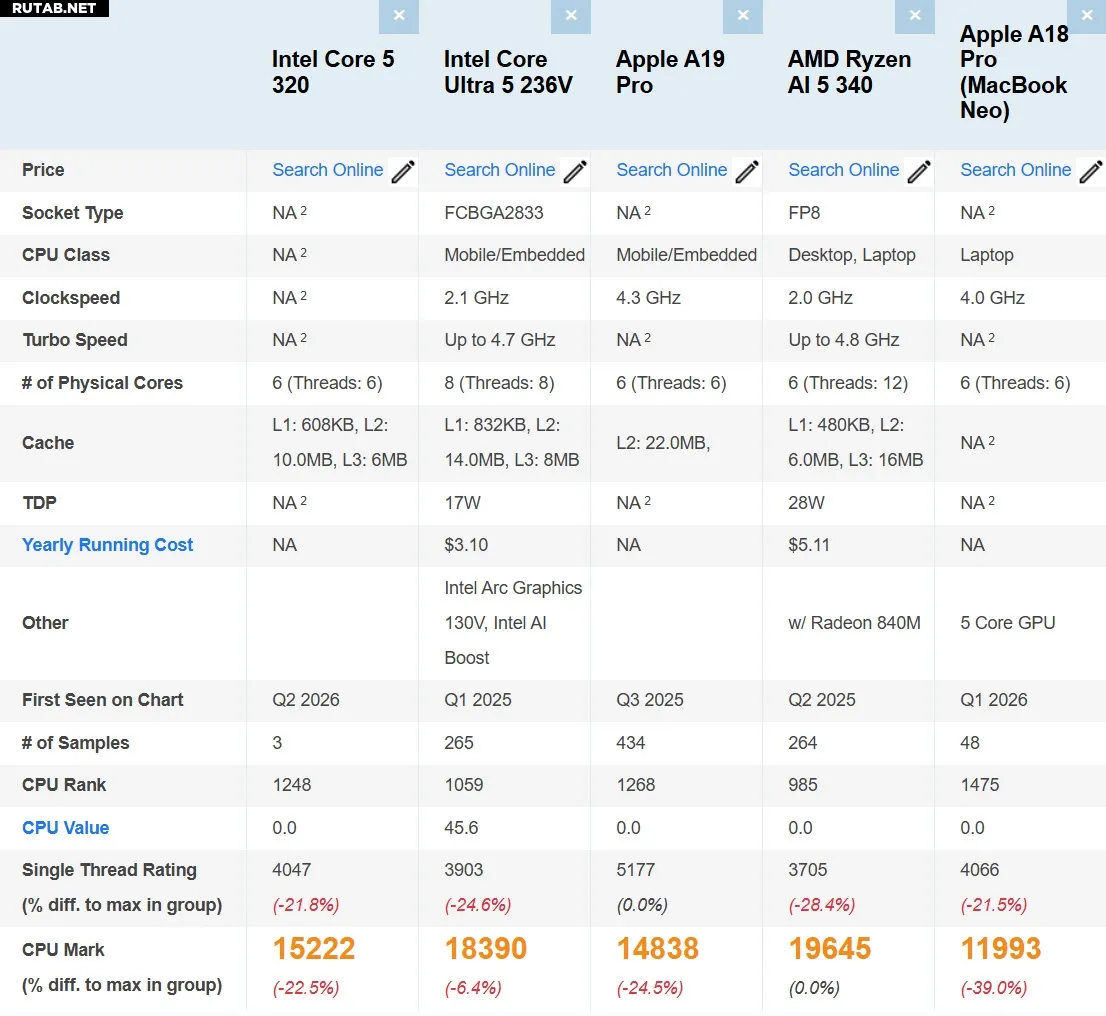The image size is (1106, 1016).
Task: Remove Intel Core Ultra 5 236V column
Action: coord(571,16)
